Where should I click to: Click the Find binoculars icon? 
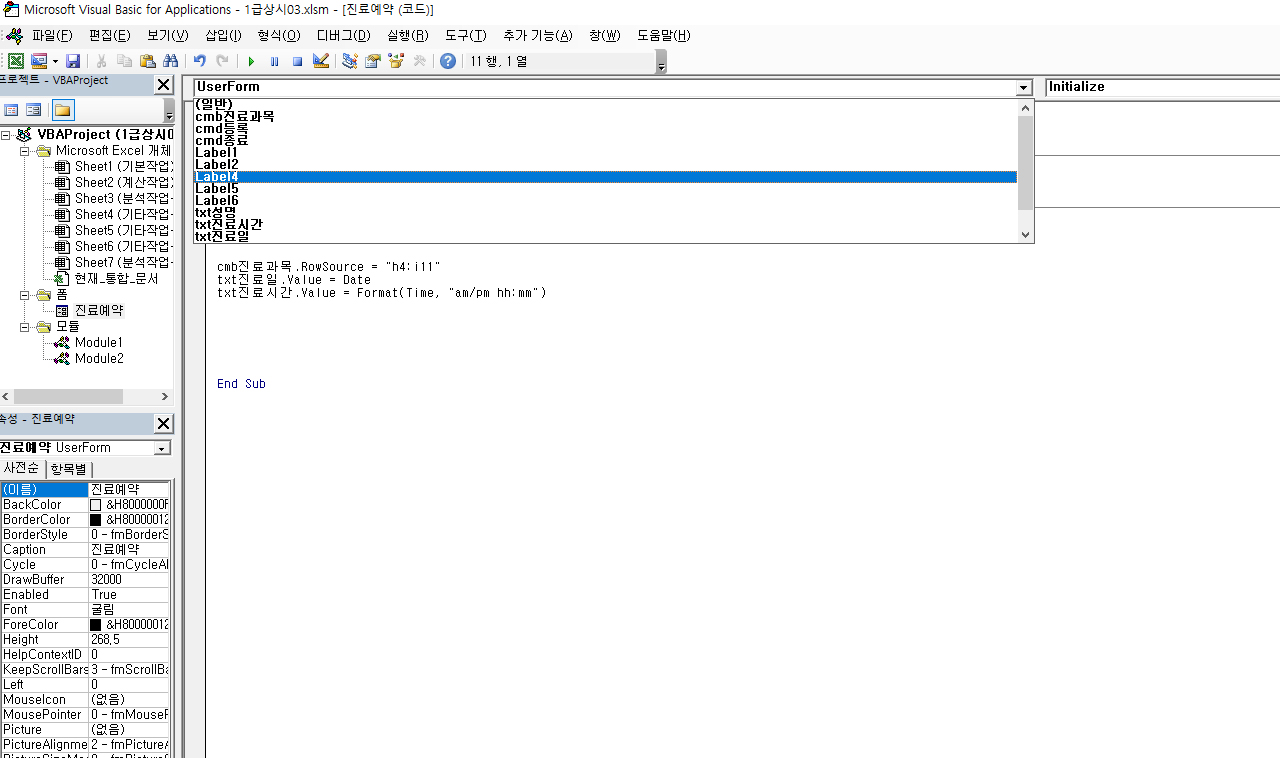coord(170,61)
